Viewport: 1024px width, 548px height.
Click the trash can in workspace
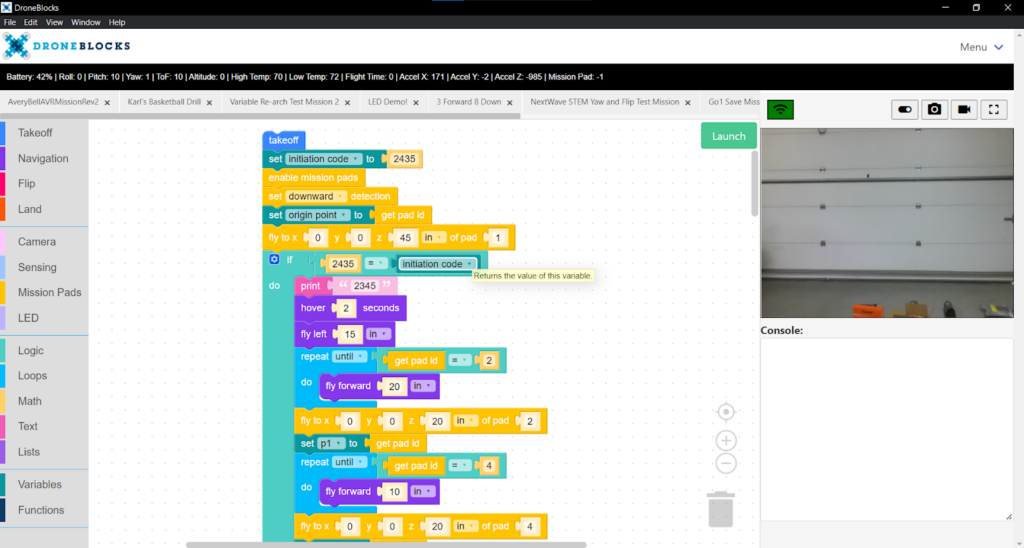point(720,508)
